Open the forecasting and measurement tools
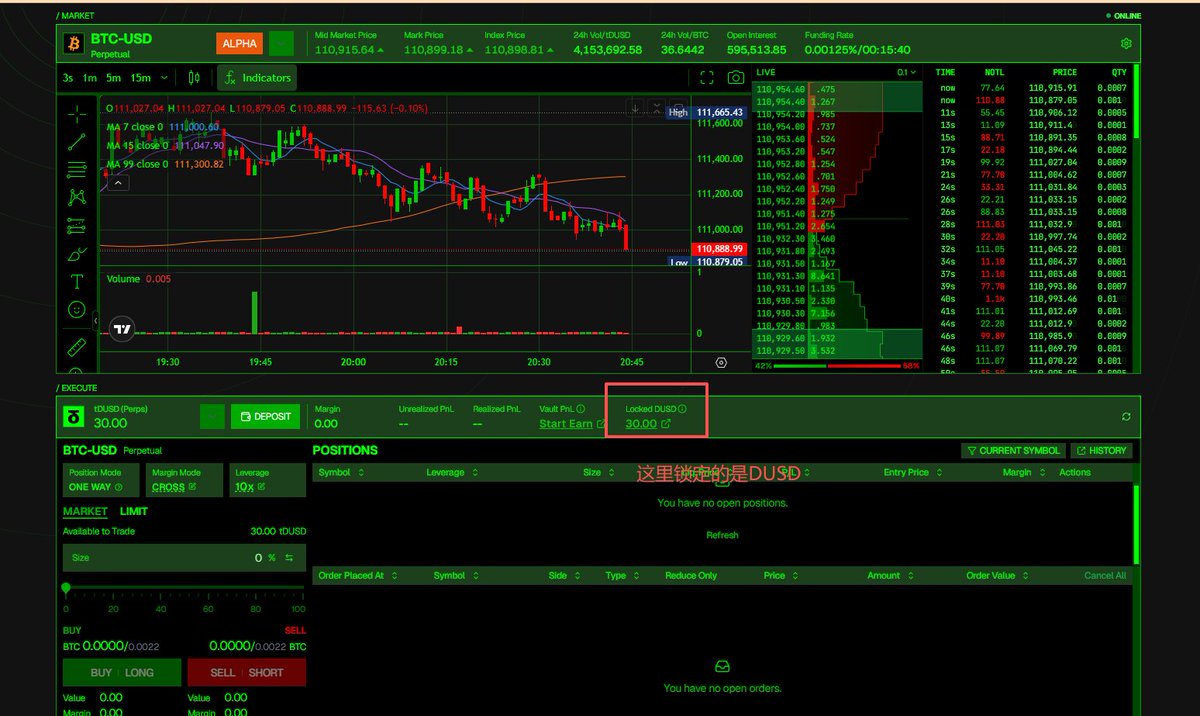The height and width of the screenshot is (716, 1200). [x=77, y=226]
